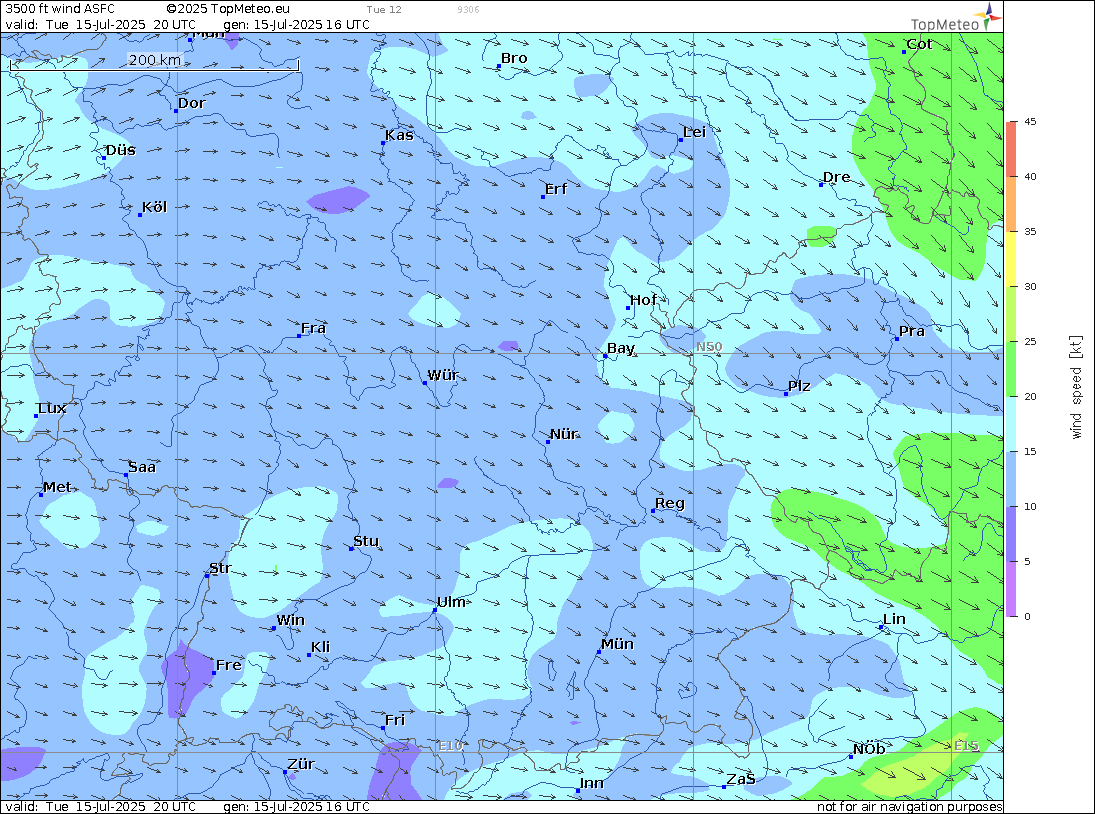Click the 'E15' longitude grid label
This screenshot has height=814, width=1095.
point(967,746)
